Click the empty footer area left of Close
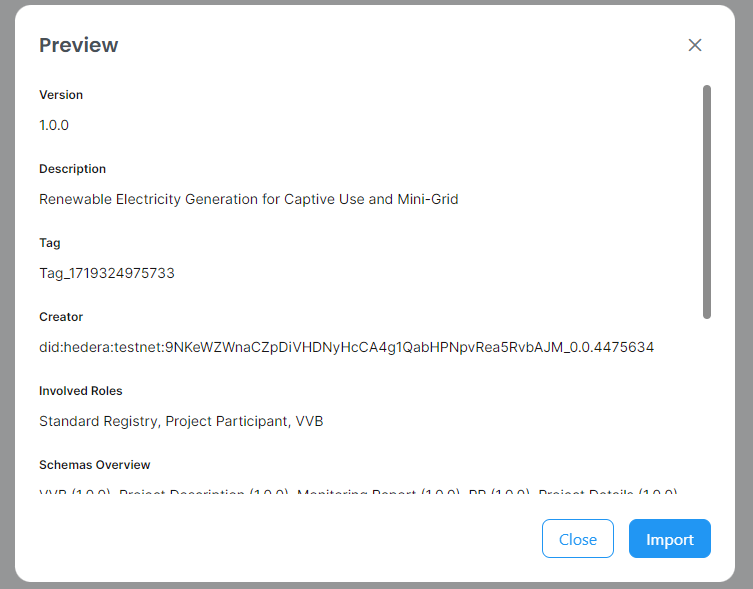Screen dimensions: 753x589 (280, 539)
